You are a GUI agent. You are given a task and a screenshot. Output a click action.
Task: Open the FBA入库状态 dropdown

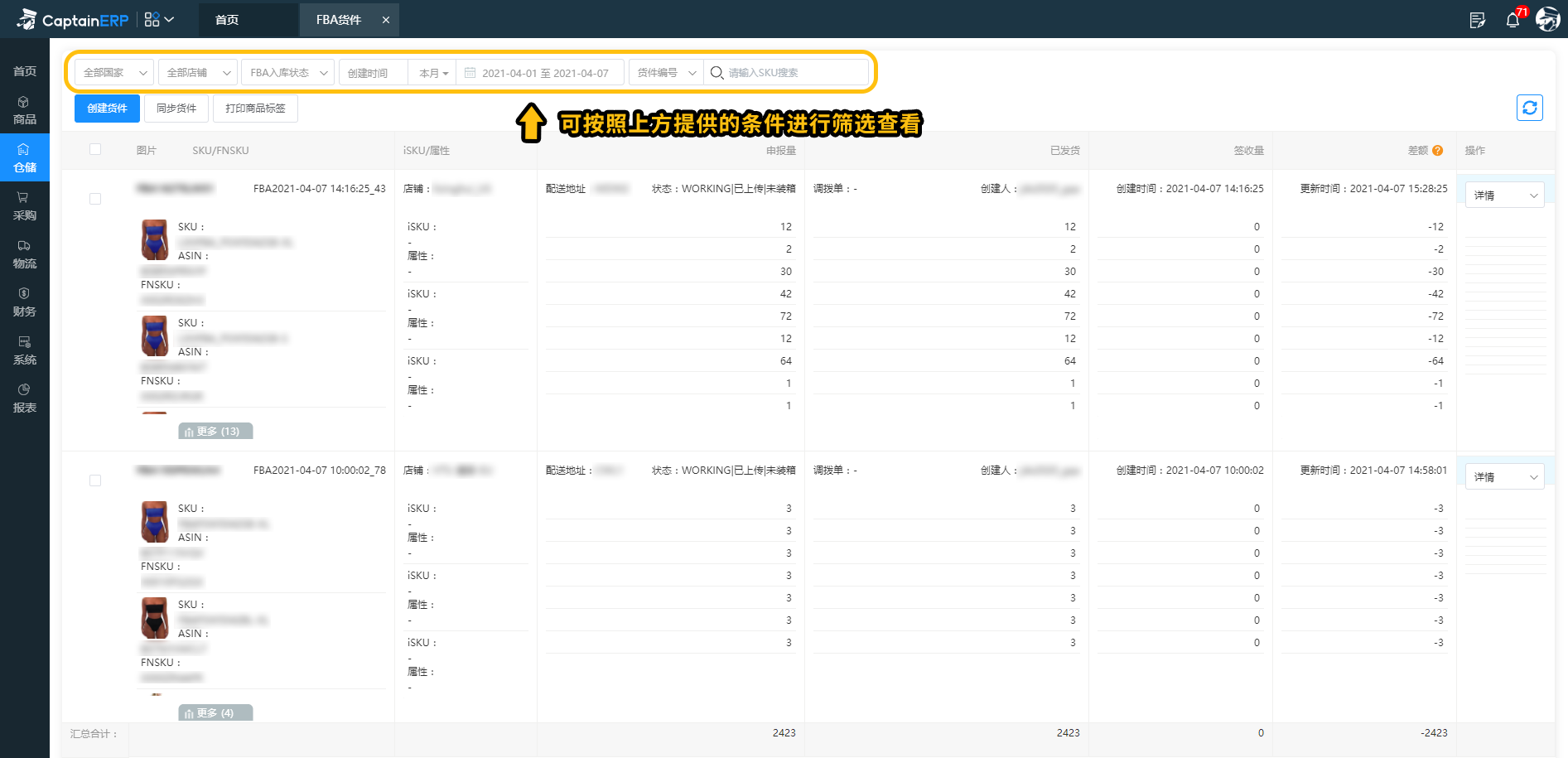pos(288,73)
